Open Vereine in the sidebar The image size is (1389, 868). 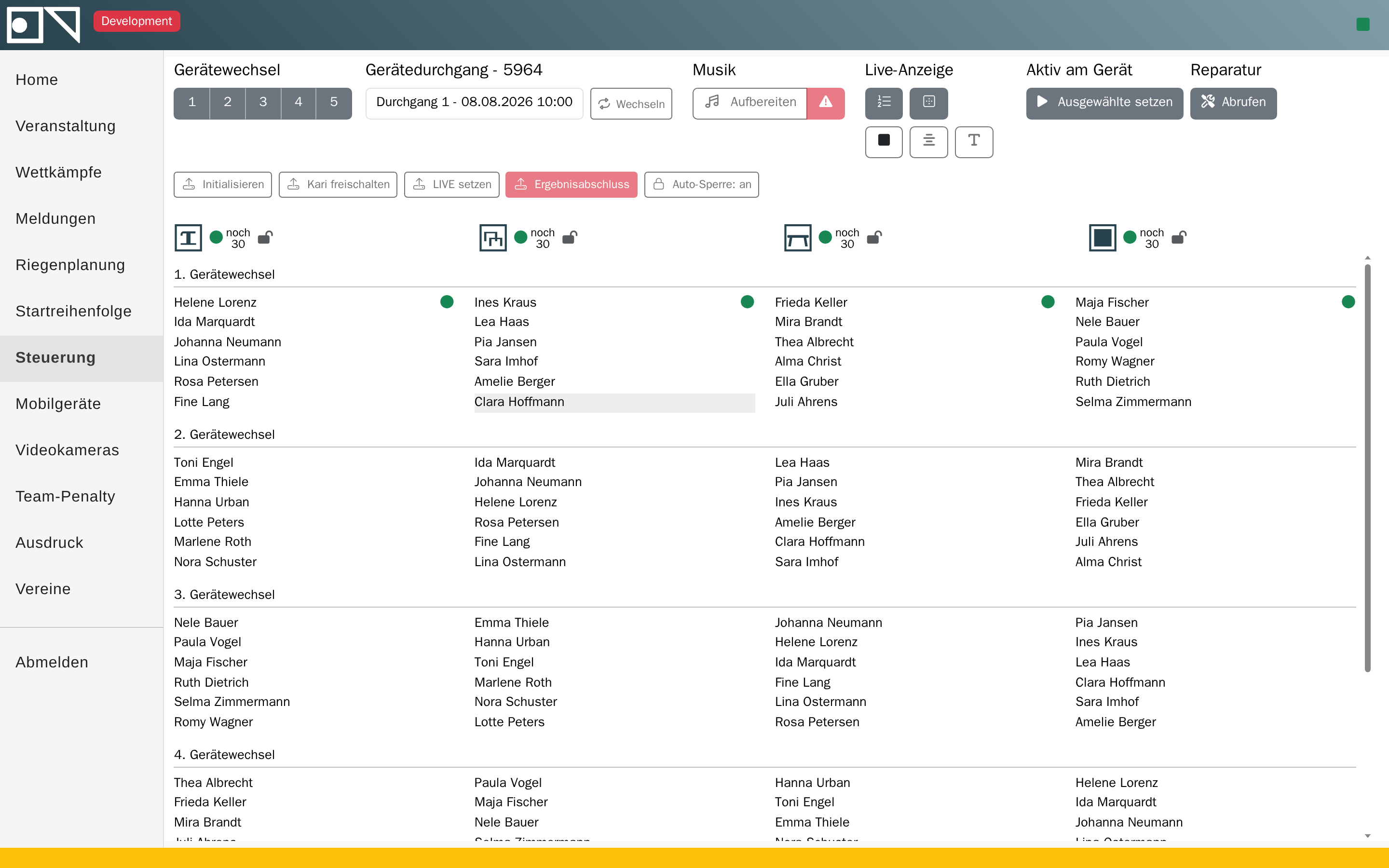82,589
